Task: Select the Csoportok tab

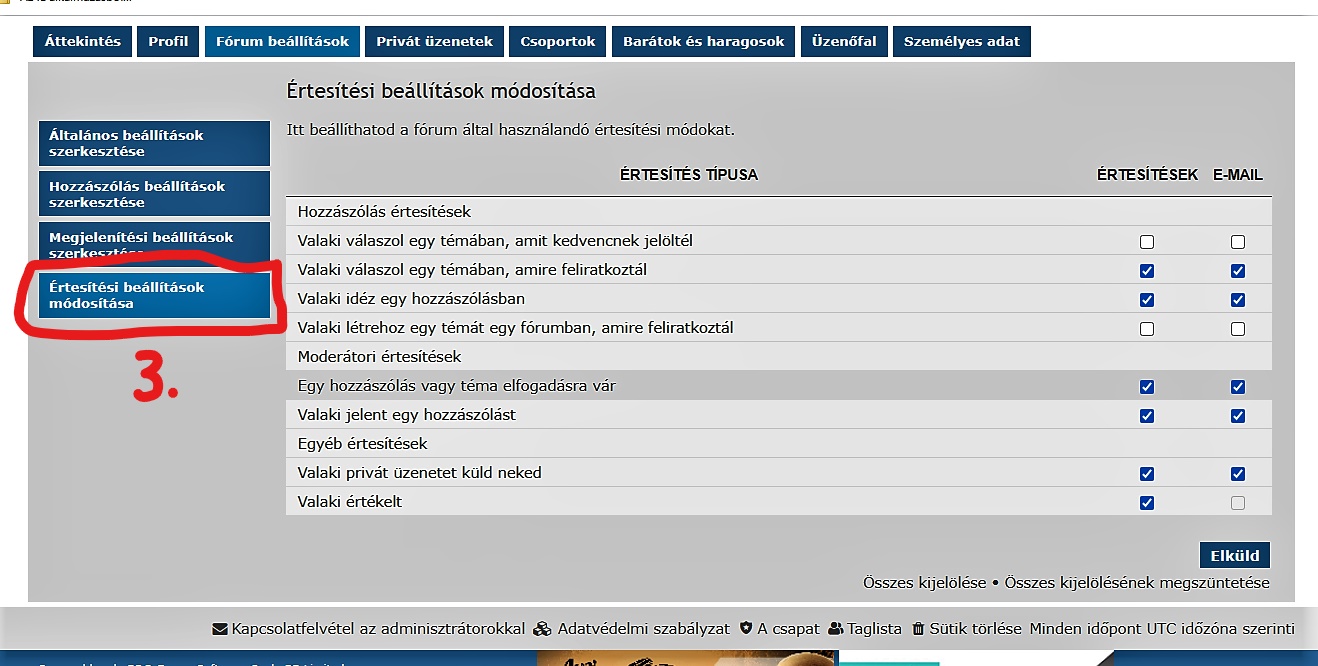Action: (x=556, y=41)
